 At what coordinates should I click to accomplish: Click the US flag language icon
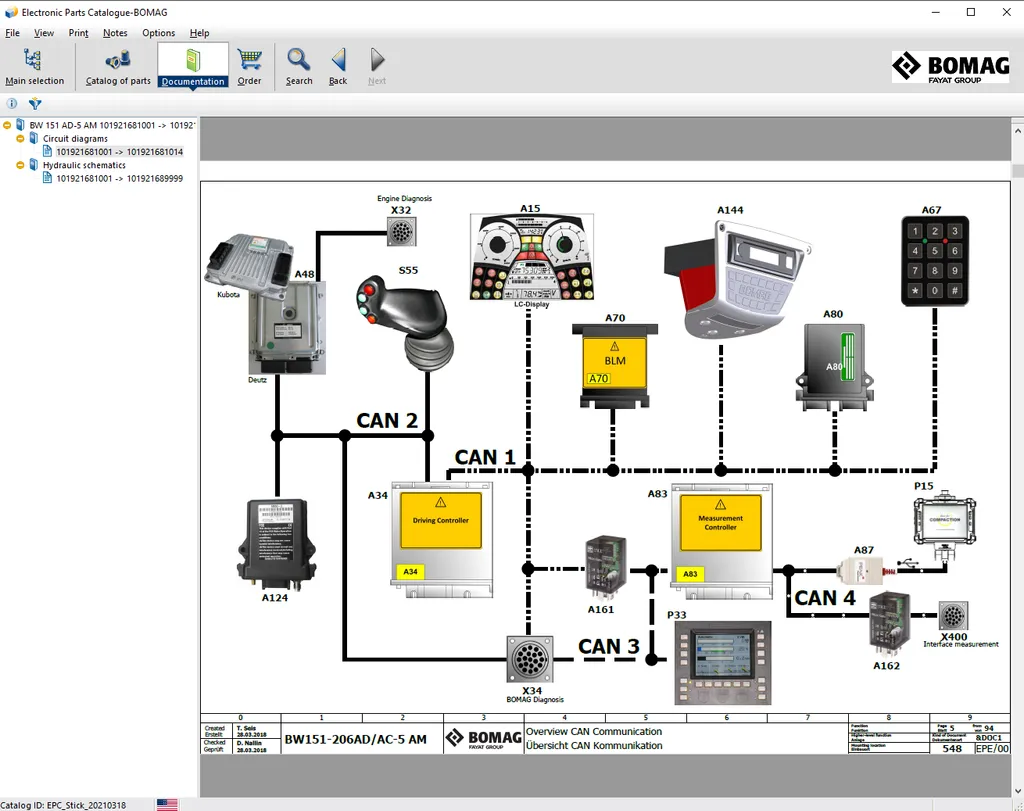pos(167,804)
